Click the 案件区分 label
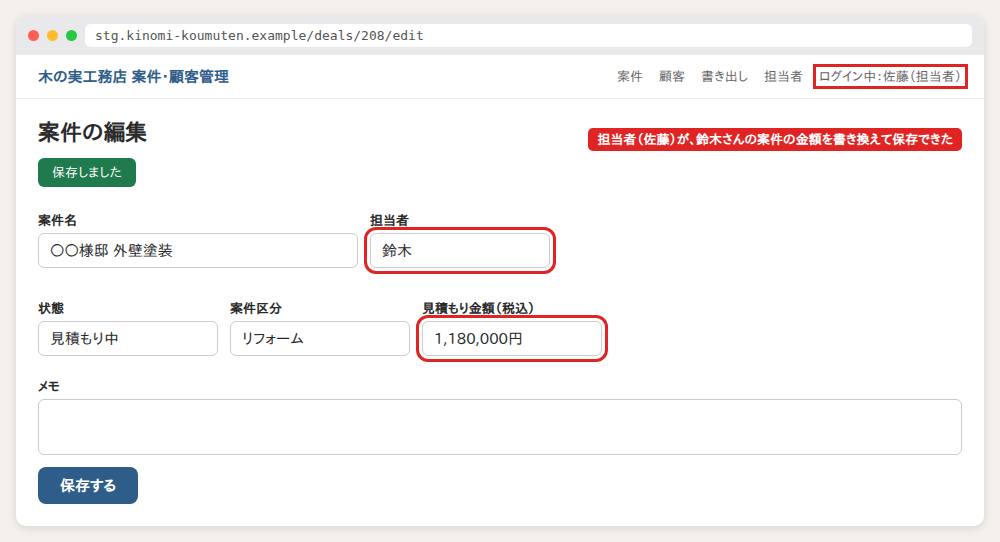1000x542 pixels. click(256, 308)
